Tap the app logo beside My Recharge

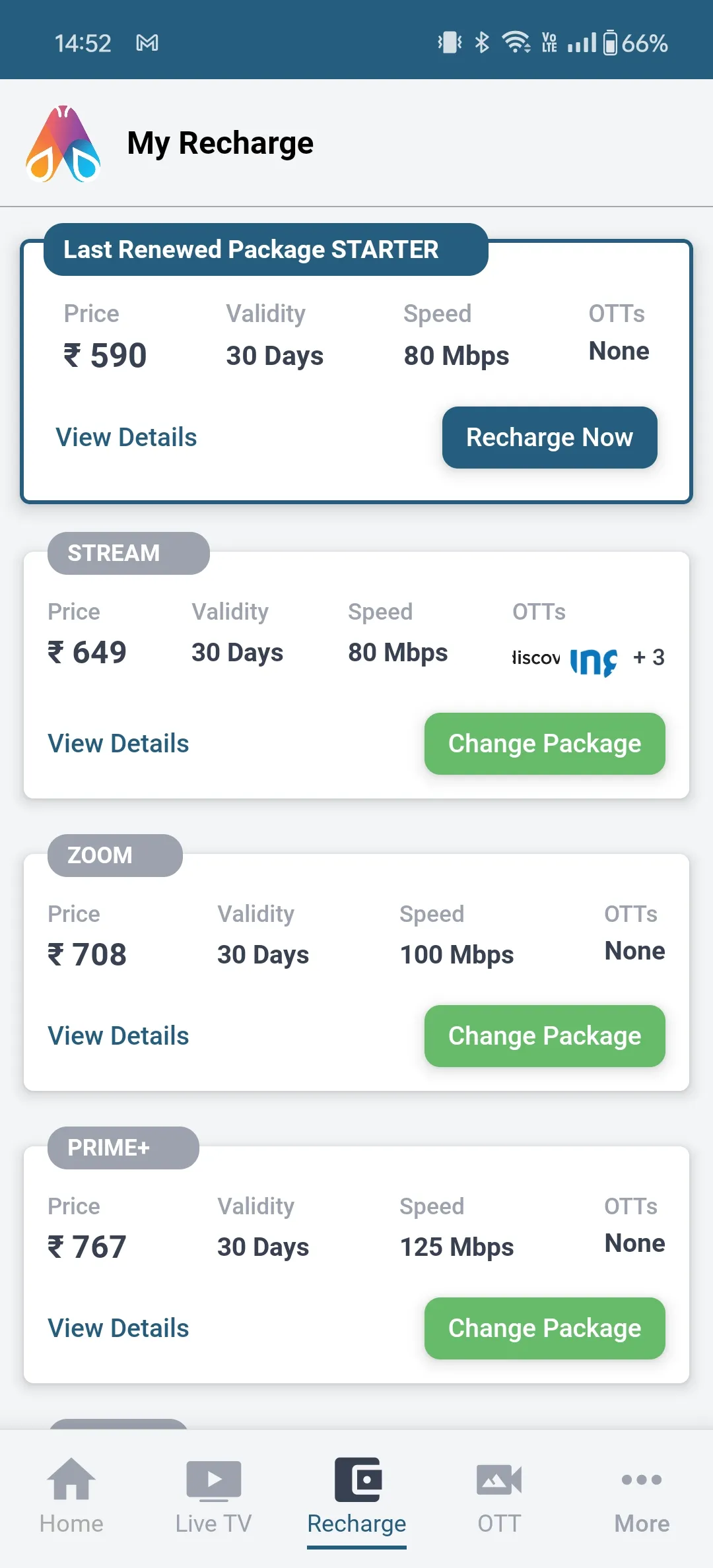(x=63, y=143)
